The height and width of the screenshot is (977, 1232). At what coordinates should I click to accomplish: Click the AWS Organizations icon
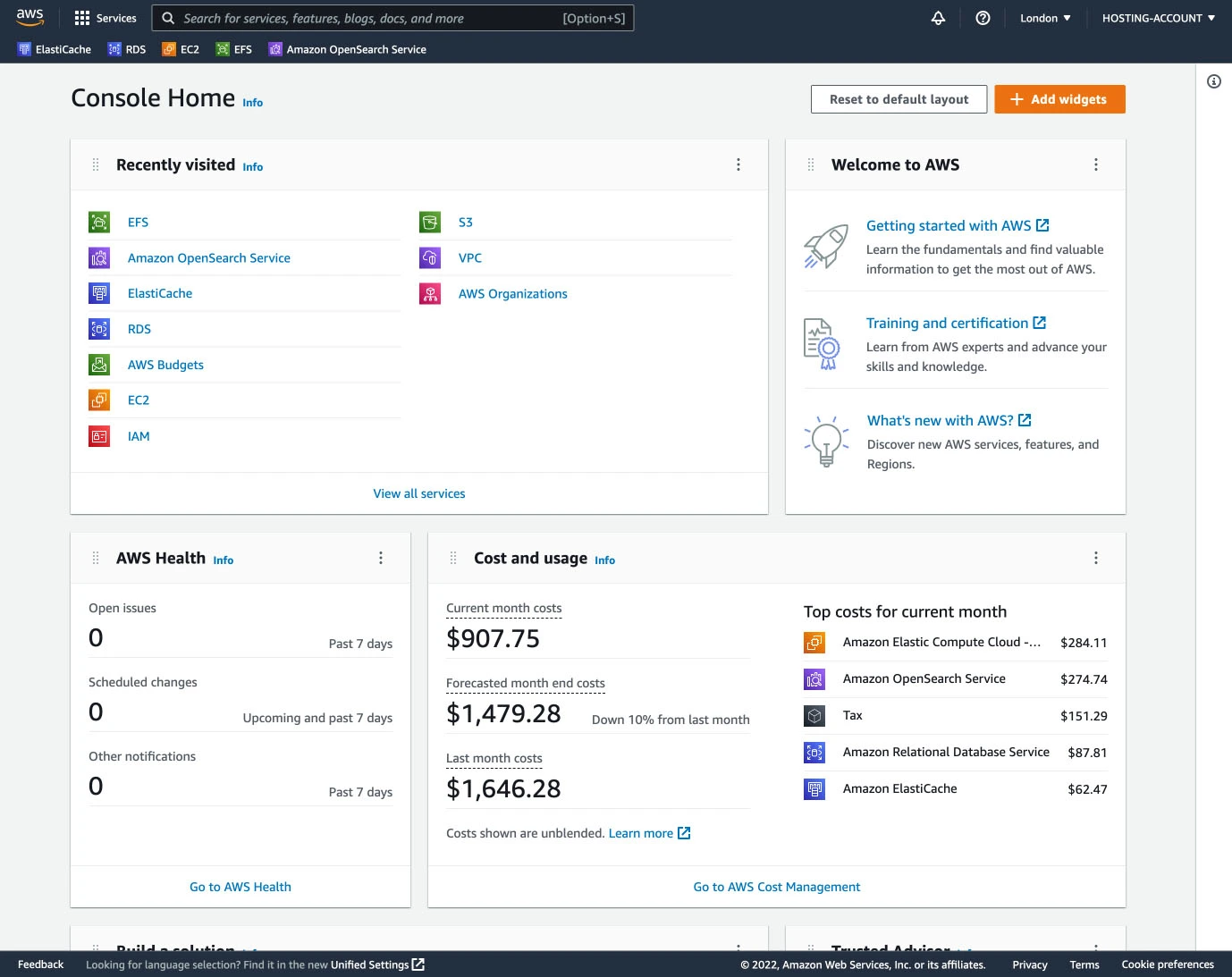[430, 293]
